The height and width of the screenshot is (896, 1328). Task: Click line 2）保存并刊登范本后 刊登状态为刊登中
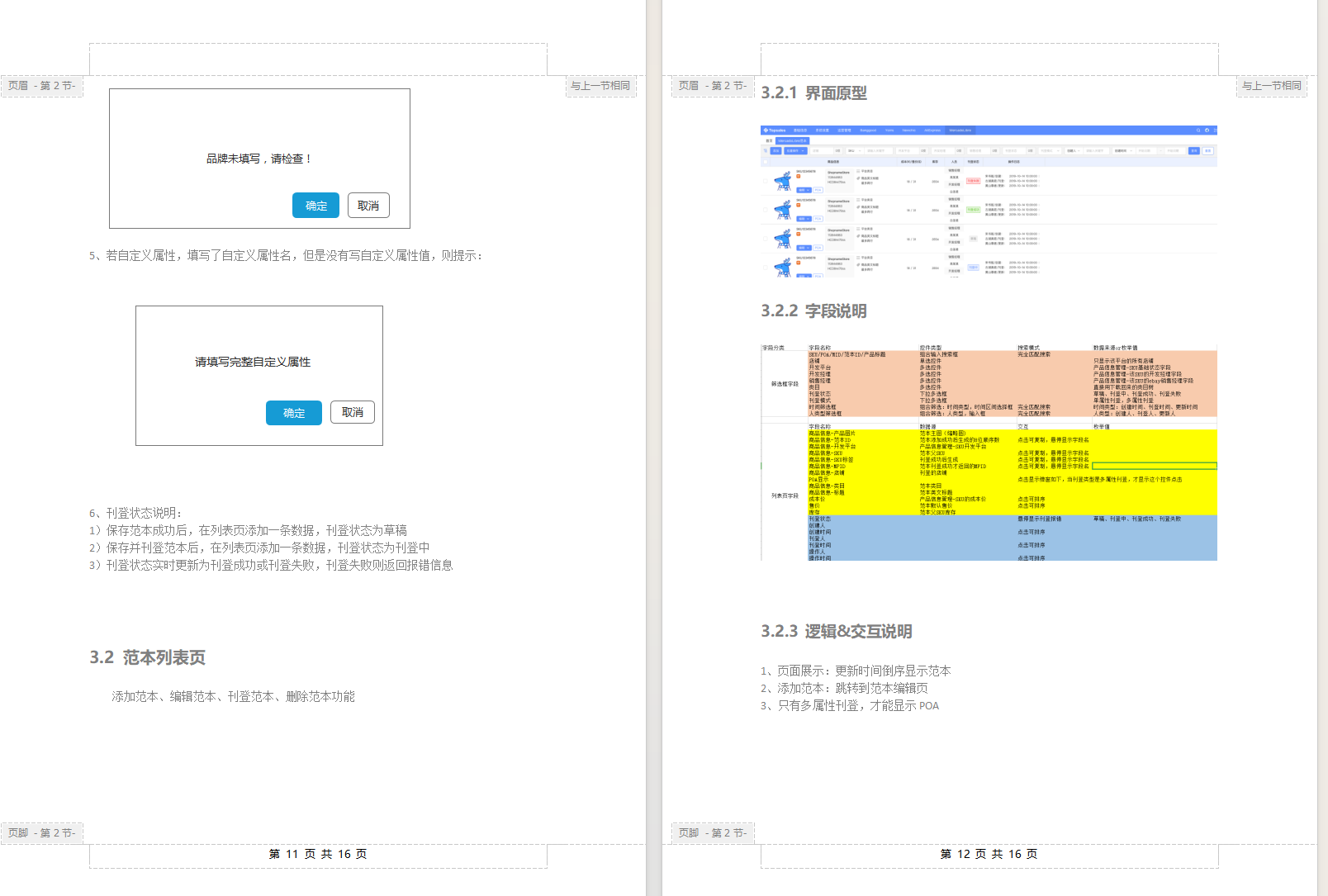coord(259,548)
